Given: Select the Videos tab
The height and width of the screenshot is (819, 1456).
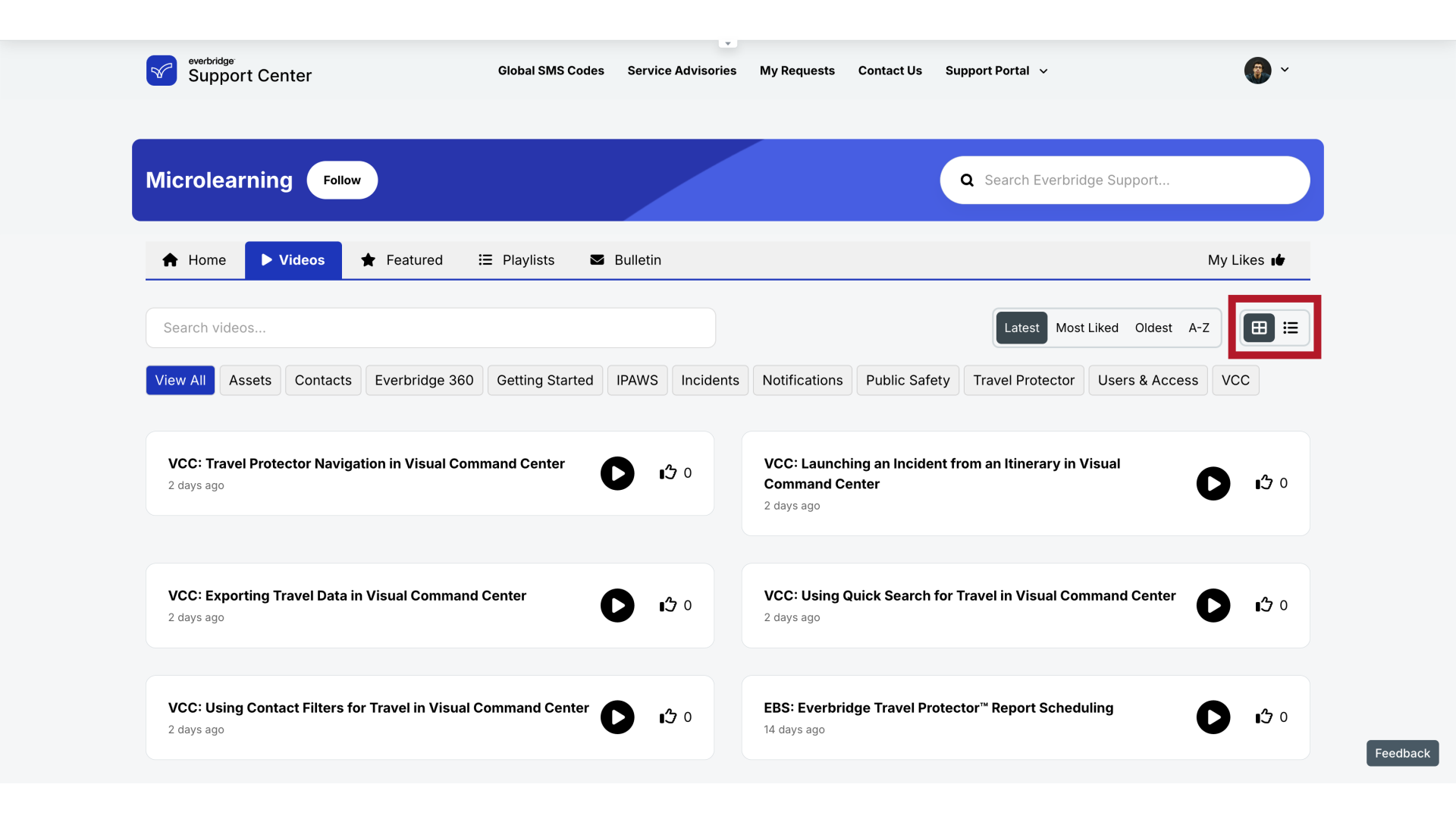Looking at the screenshot, I should [x=293, y=260].
